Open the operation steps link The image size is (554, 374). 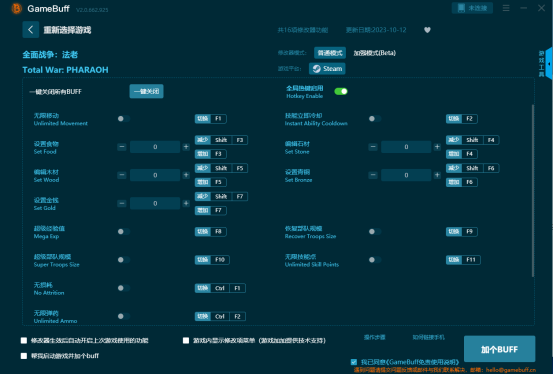click(x=375, y=337)
